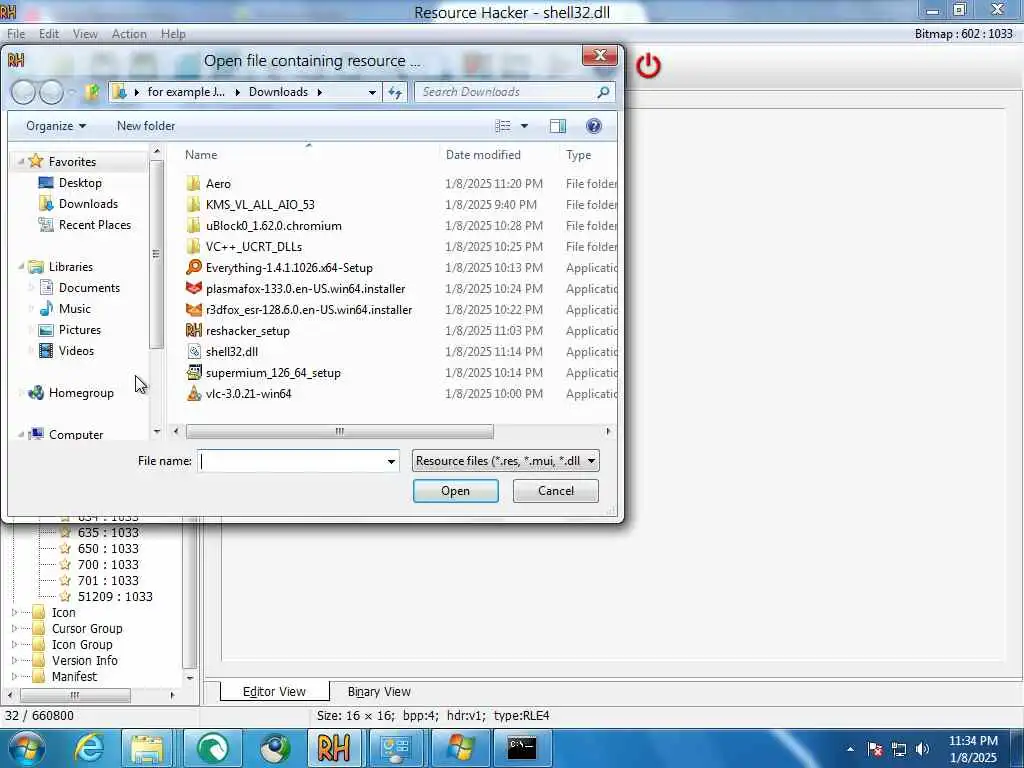Open Windows Explorer from taskbar
The image size is (1024, 768).
tap(147, 748)
